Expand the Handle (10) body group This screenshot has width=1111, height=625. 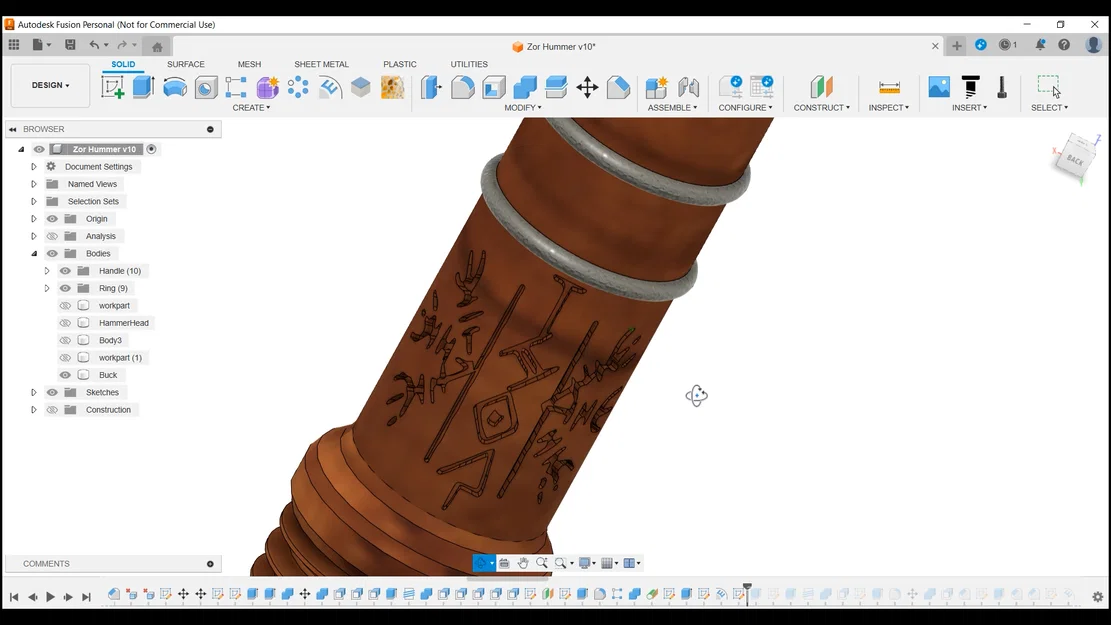tap(47, 270)
